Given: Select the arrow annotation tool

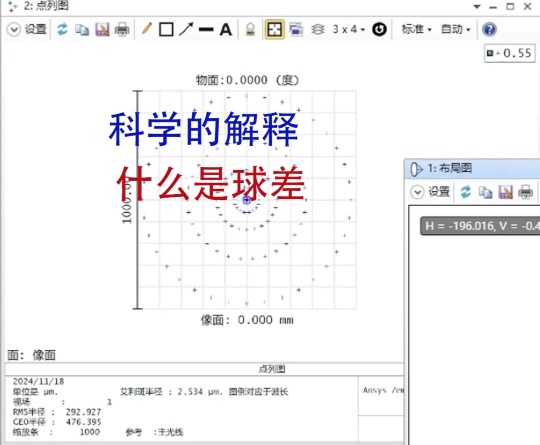Looking at the screenshot, I should [x=186, y=29].
